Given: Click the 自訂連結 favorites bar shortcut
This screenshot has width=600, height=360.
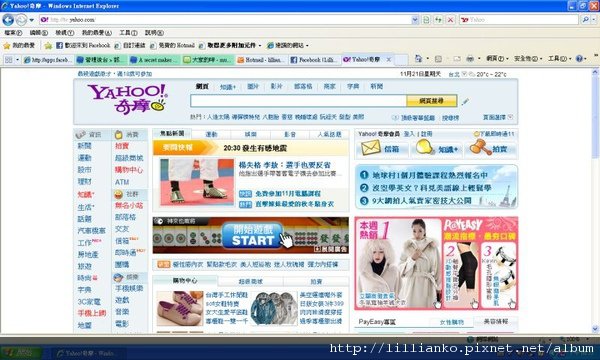Looking at the screenshot, I should [130, 46].
